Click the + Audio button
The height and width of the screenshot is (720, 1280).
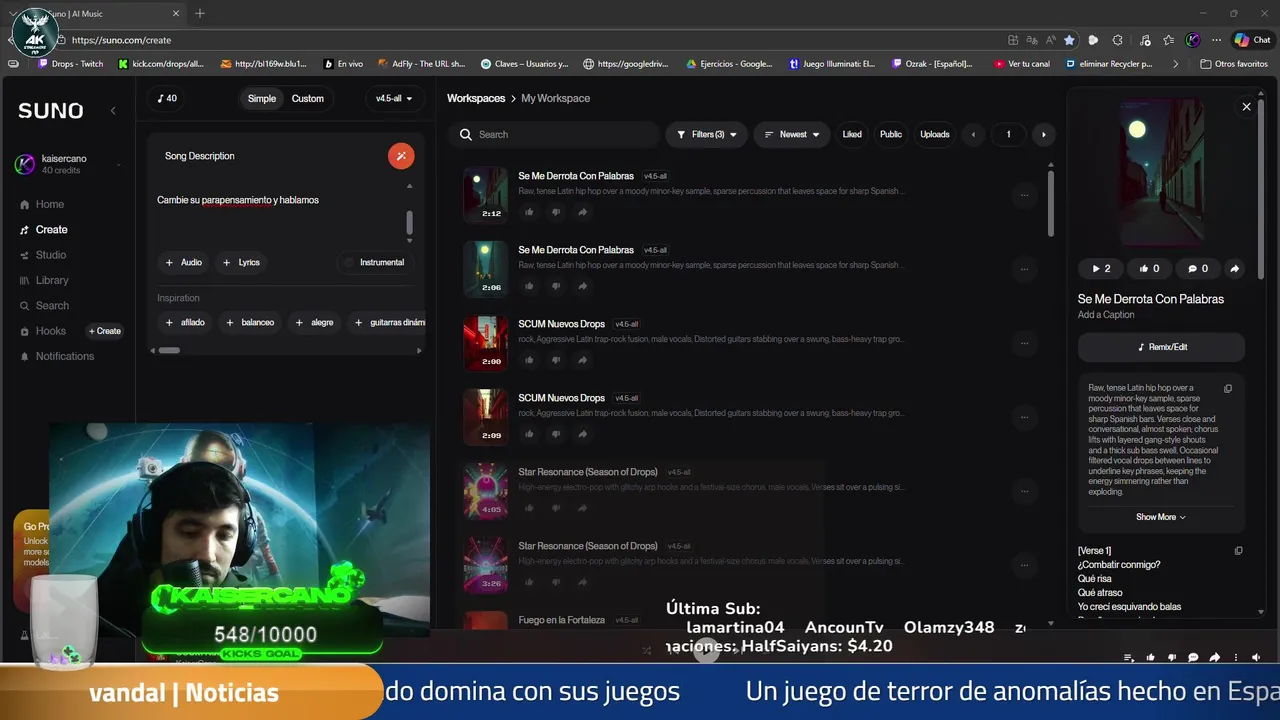[x=183, y=262]
